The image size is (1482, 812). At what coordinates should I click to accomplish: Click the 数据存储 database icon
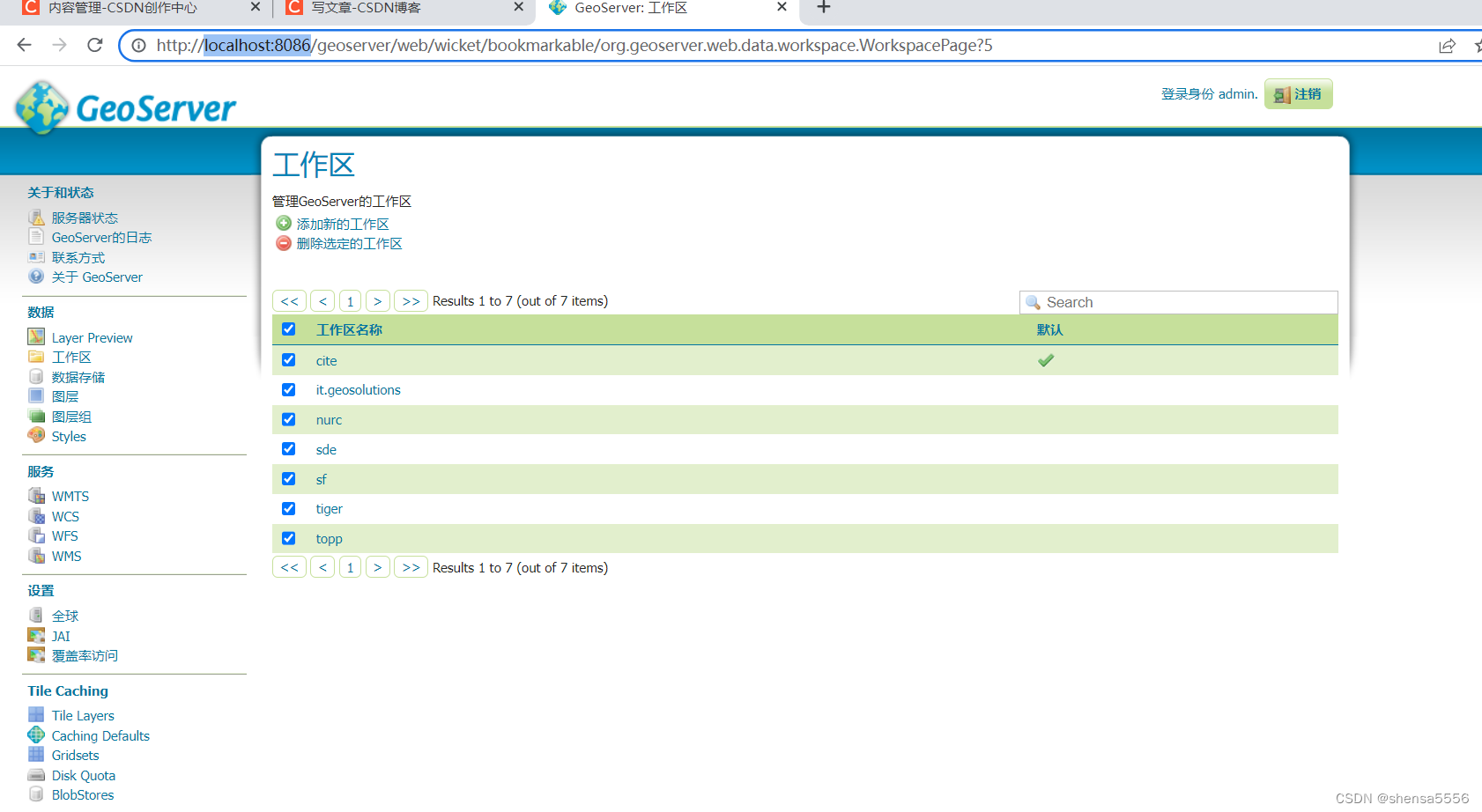click(x=36, y=376)
